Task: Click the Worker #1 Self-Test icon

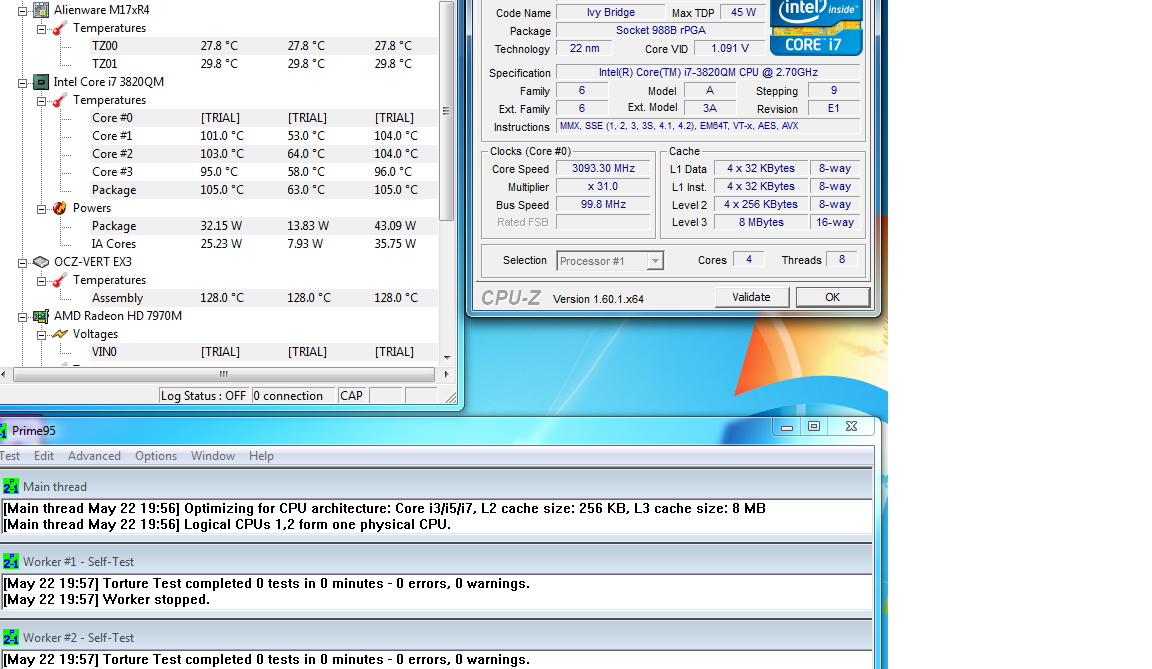Action: pyautogui.click(x=11, y=562)
